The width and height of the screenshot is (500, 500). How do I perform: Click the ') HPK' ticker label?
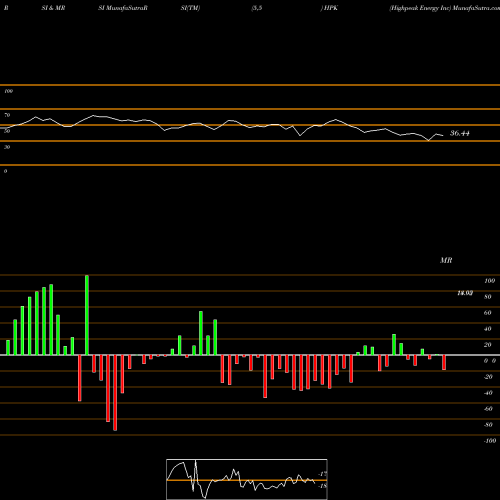[329, 8]
